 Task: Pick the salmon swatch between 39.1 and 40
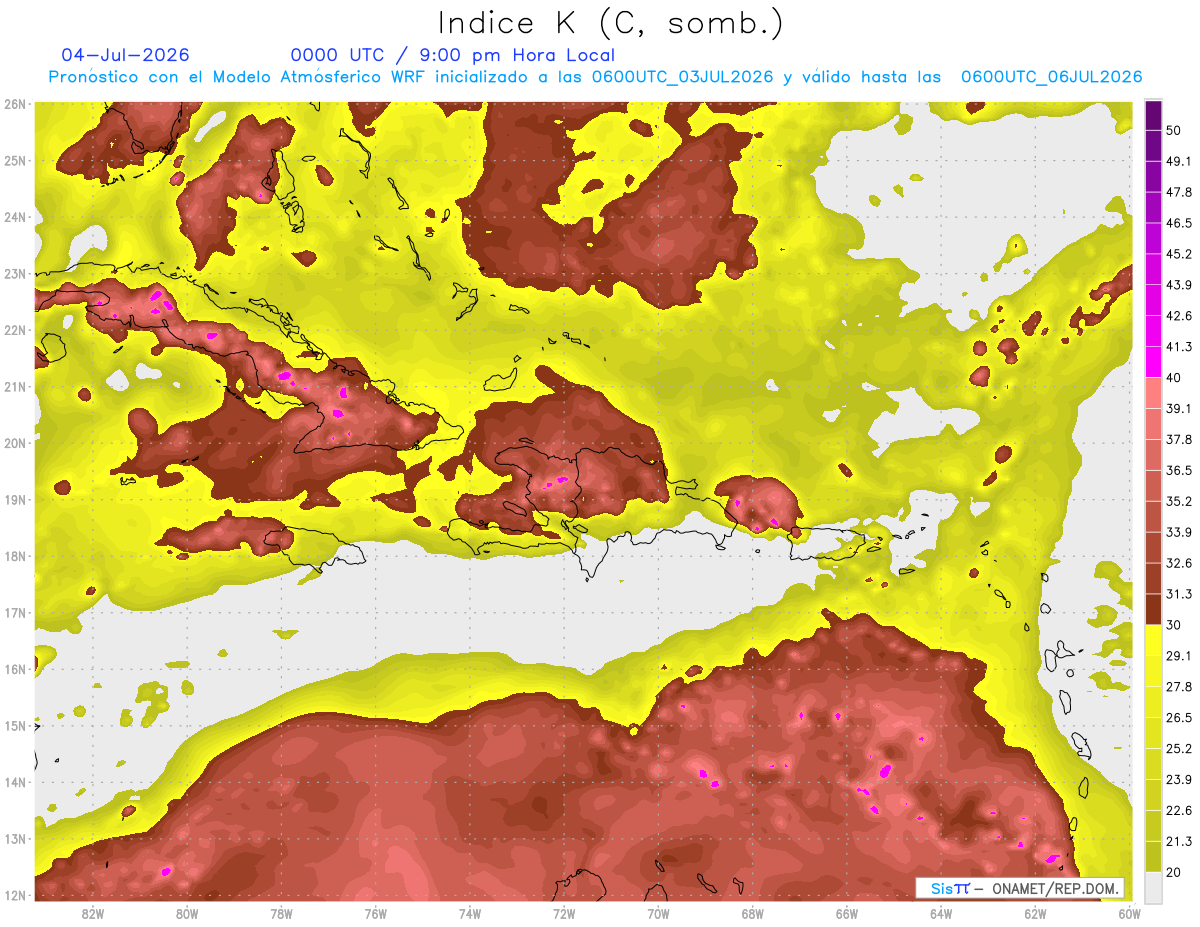coord(1153,393)
